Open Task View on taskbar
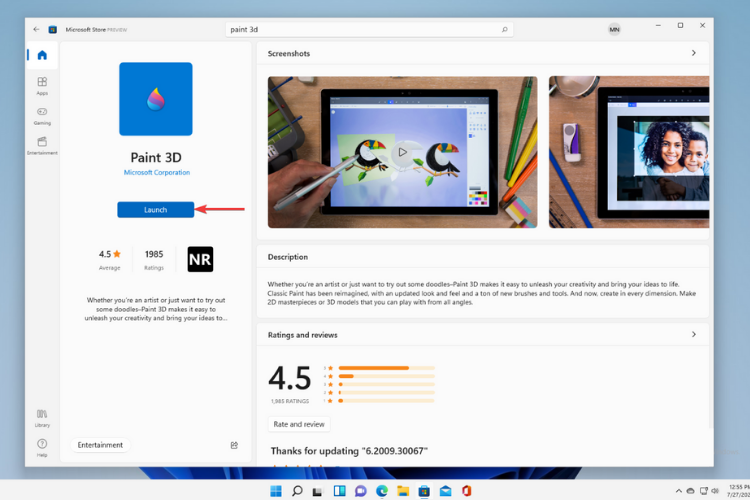Screen dimensions: 750x500 tap(318, 491)
